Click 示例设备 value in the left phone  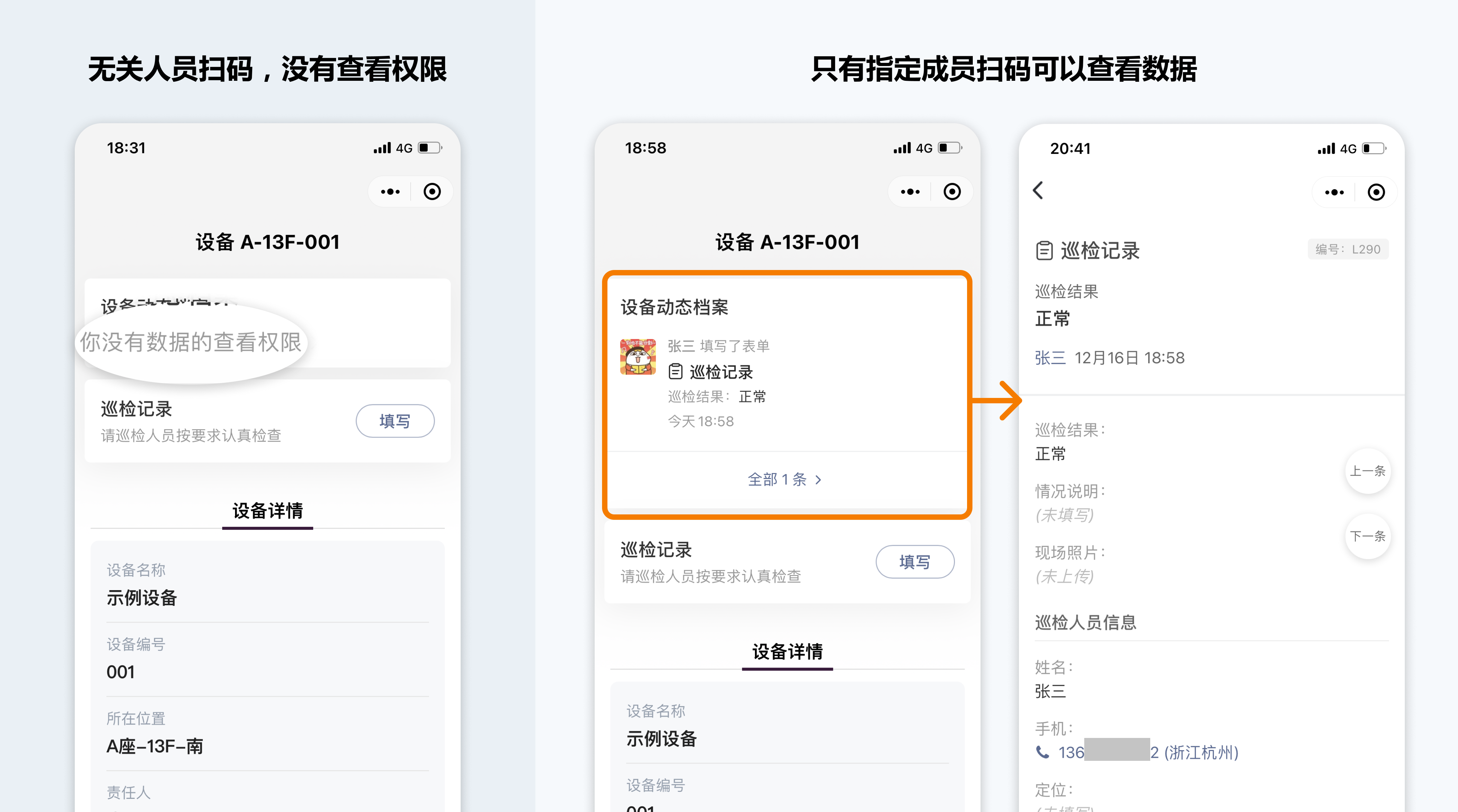tap(141, 598)
